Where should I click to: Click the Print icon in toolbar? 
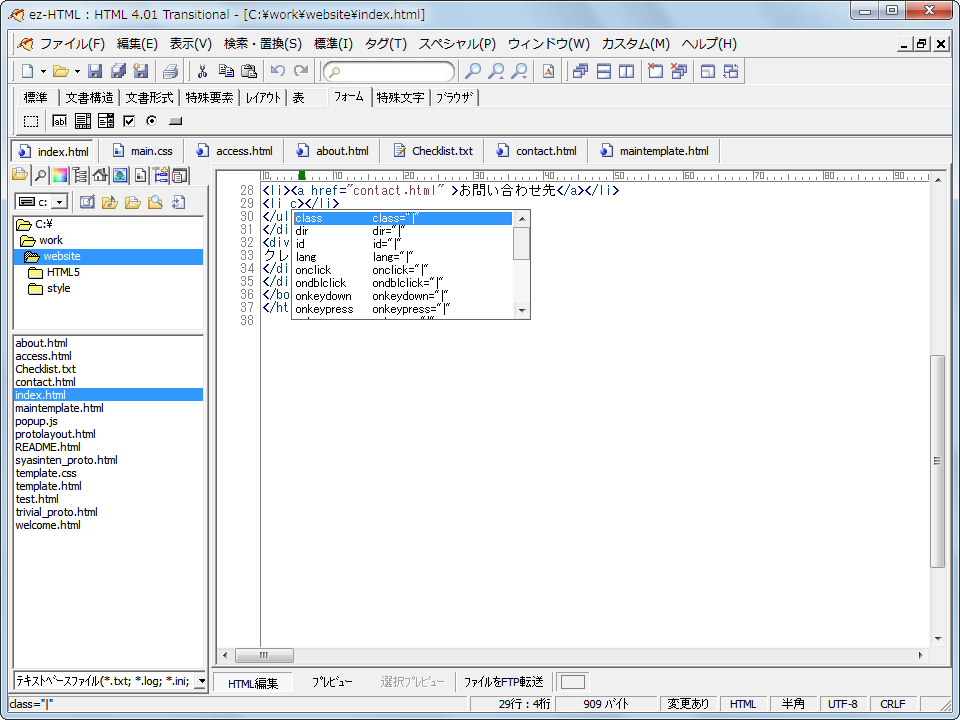point(170,71)
